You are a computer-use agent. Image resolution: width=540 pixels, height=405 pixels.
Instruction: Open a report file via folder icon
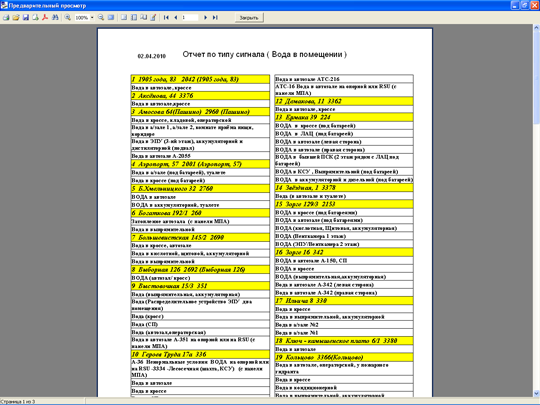point(15,17)
